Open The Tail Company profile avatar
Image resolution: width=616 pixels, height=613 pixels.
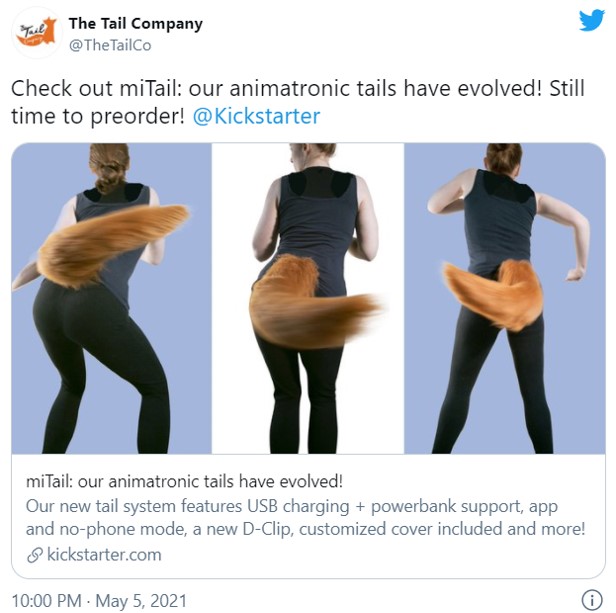tap(37, 33)
